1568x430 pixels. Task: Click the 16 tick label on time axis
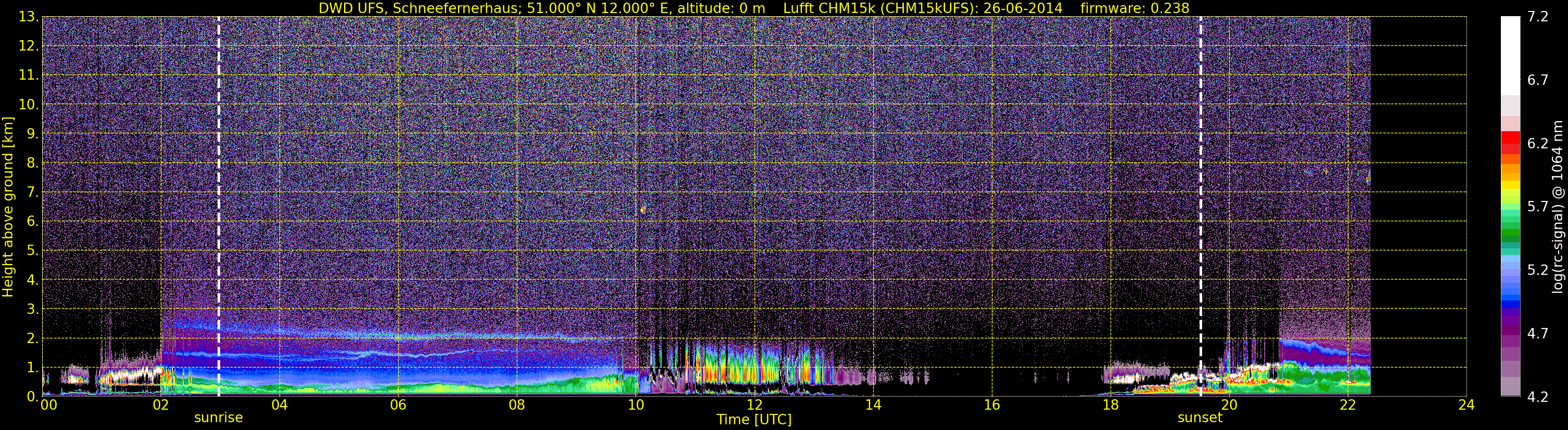pyautogui.click(x=991, y=405)
